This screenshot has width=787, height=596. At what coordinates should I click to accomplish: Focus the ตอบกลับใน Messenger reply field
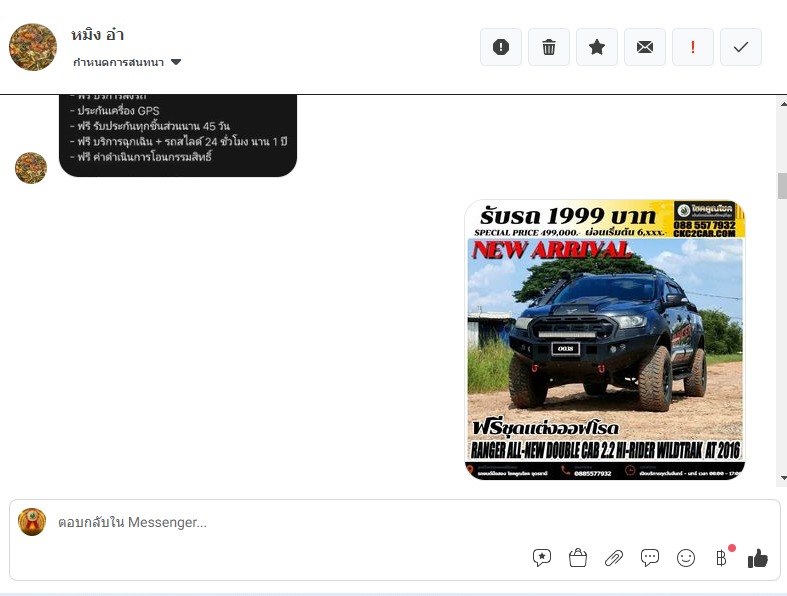tap(300, 522)
